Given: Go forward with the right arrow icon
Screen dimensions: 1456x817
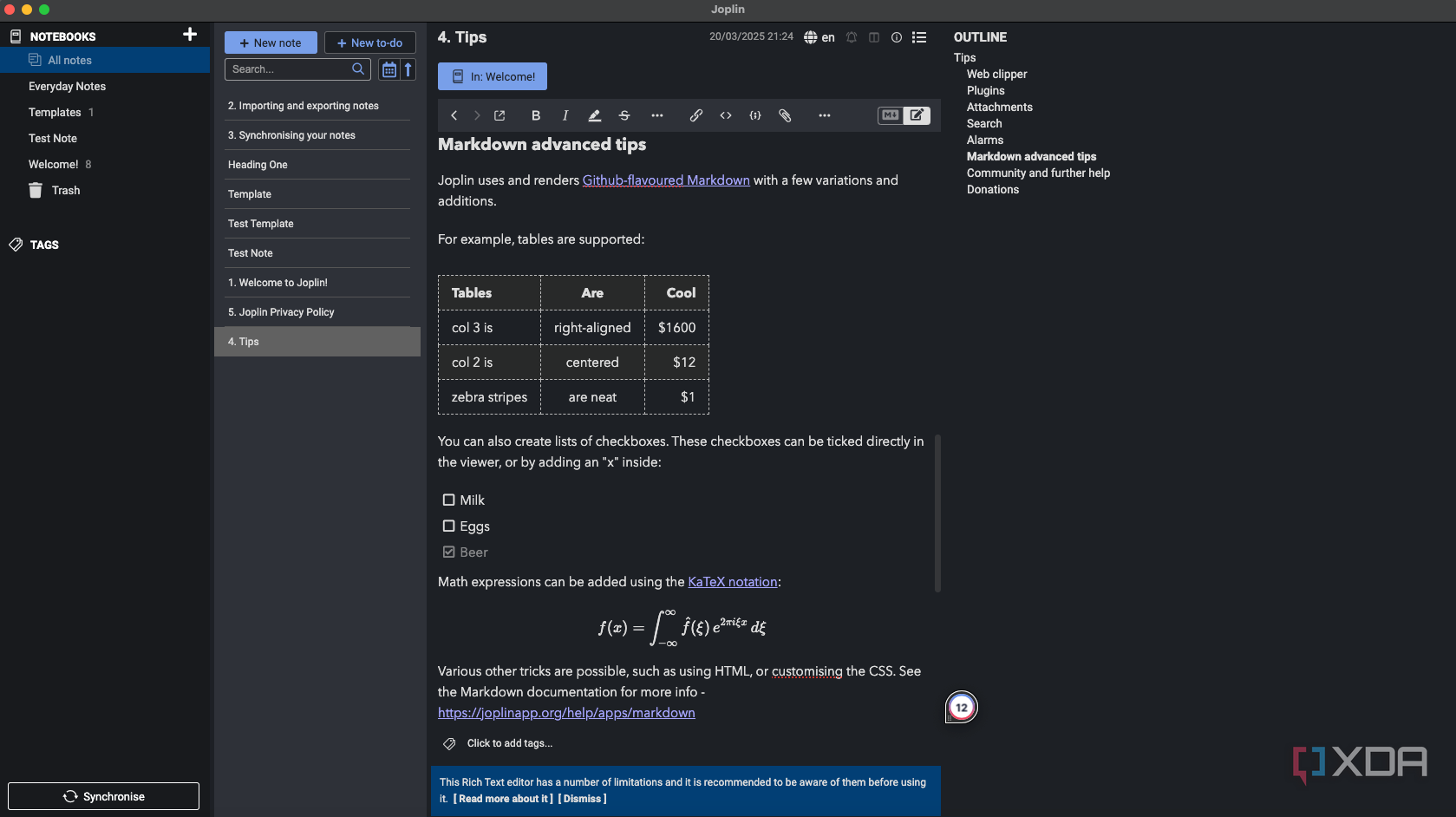Looking at the screenshot, I should pos(476,115).
